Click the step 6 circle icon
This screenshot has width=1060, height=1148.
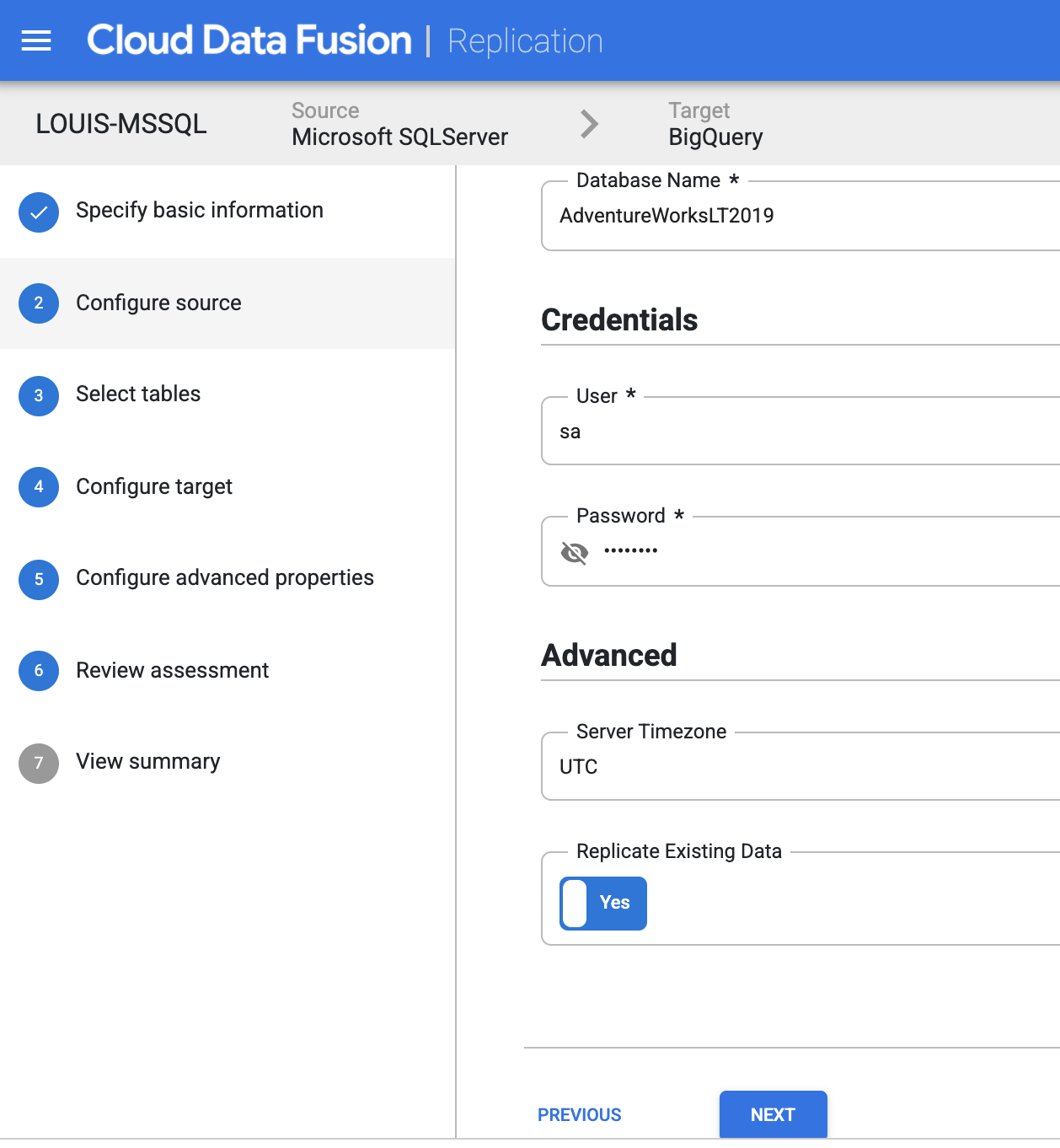point(39,671)
